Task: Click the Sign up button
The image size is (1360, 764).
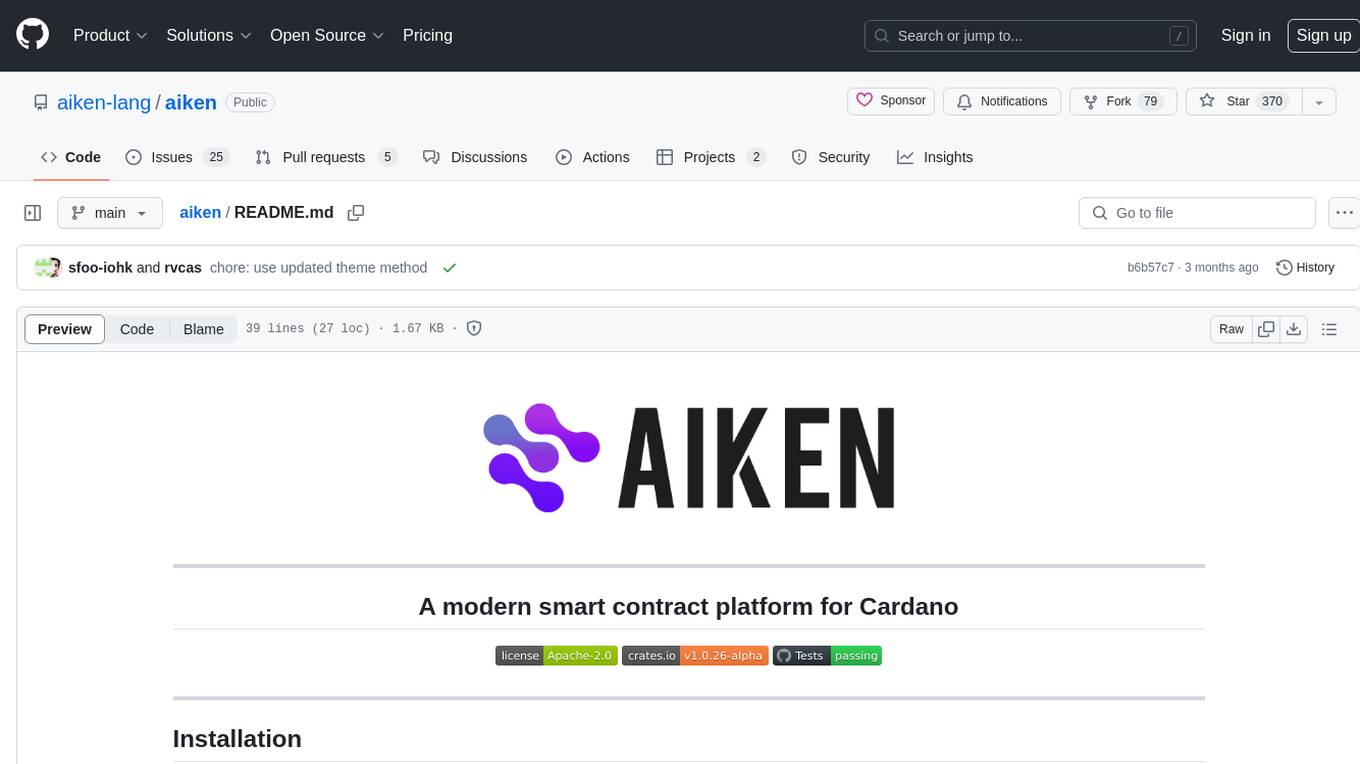Action: pos(1323,35)
